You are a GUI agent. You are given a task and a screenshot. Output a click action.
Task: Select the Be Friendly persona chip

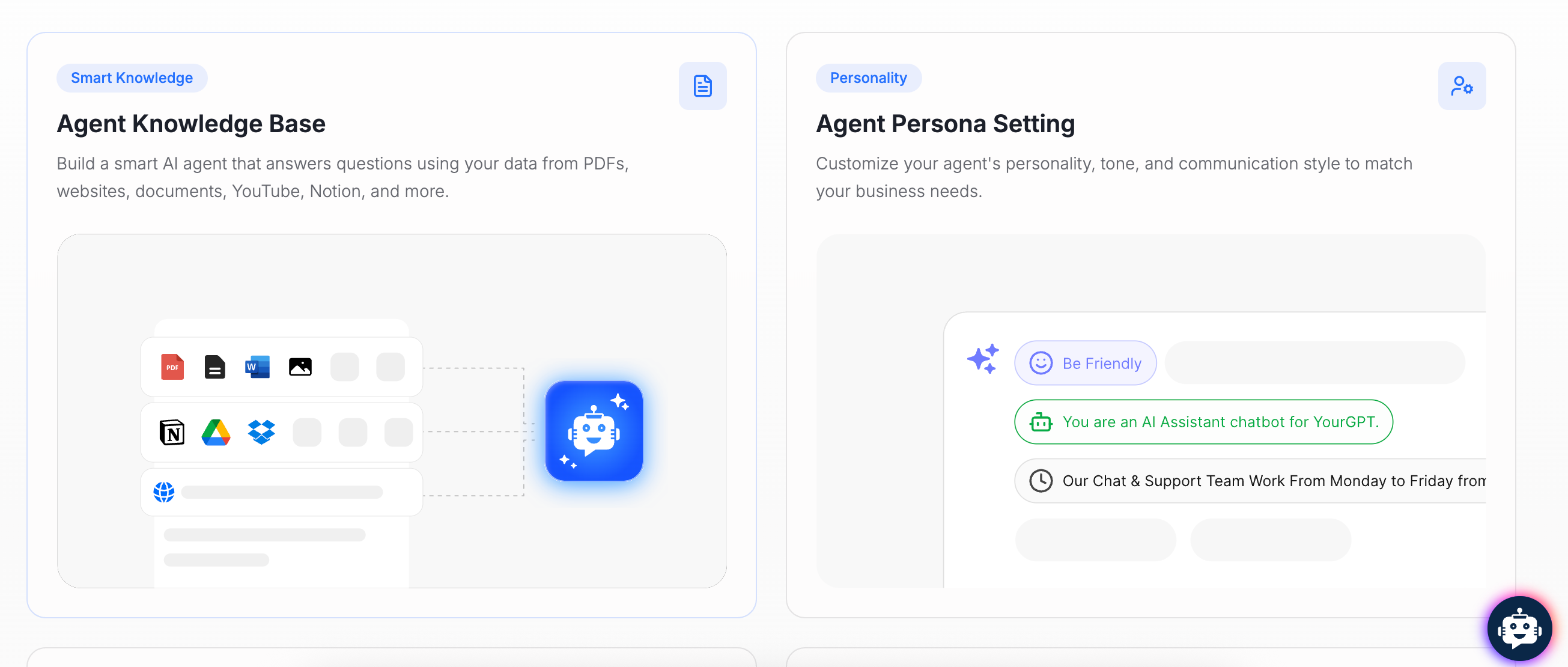(x=1086, y=364)
